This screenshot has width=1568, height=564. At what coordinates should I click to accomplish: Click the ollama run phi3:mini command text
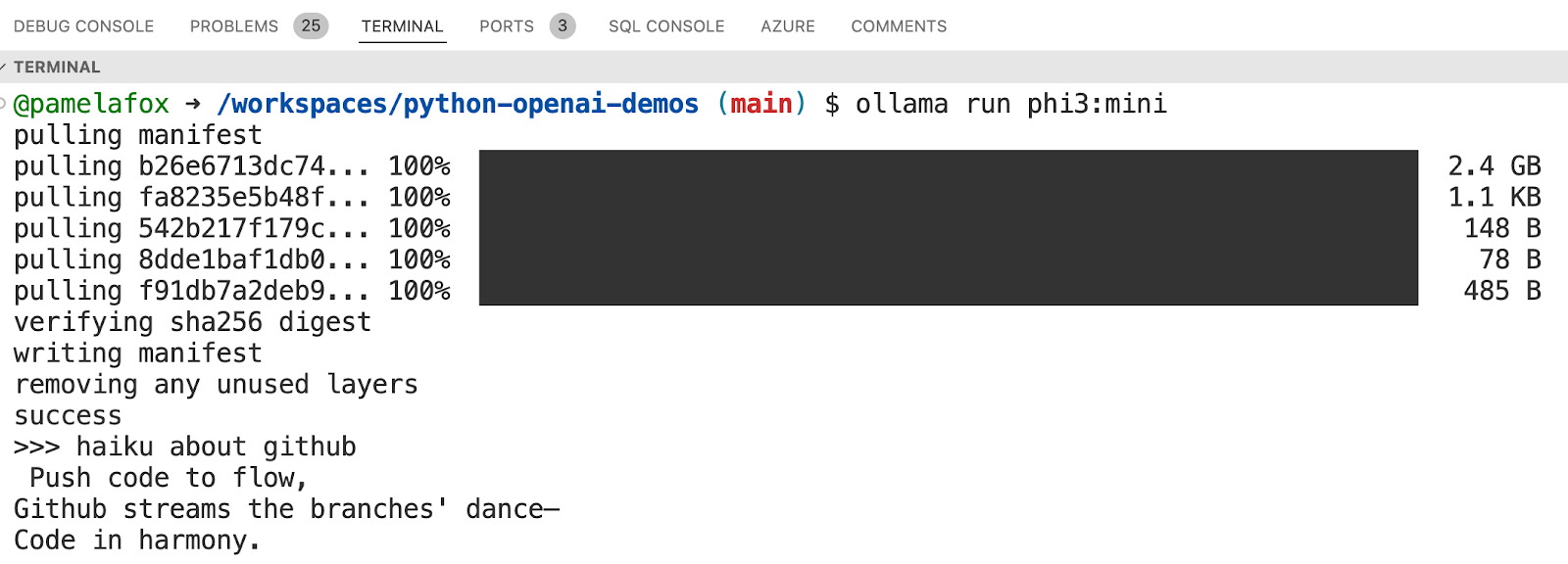click(1009, 104)
